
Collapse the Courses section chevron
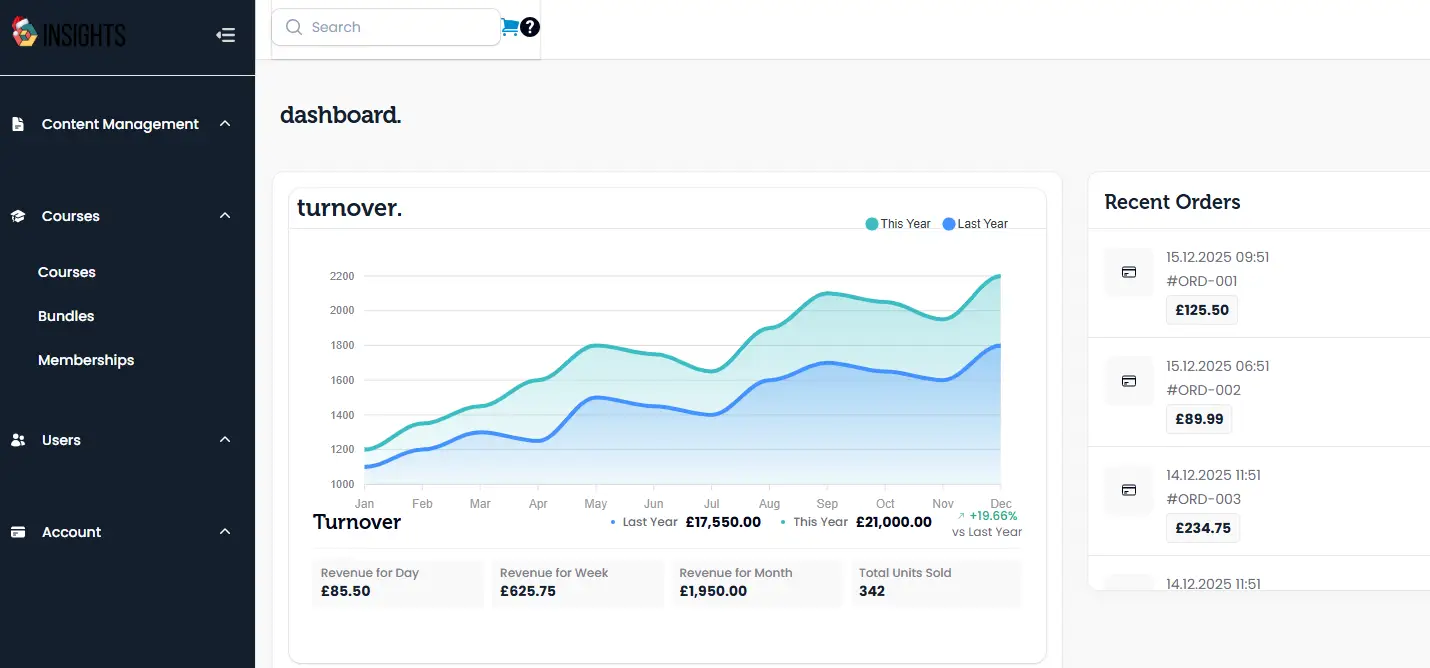pyautogui.click(x=225, y=216)
